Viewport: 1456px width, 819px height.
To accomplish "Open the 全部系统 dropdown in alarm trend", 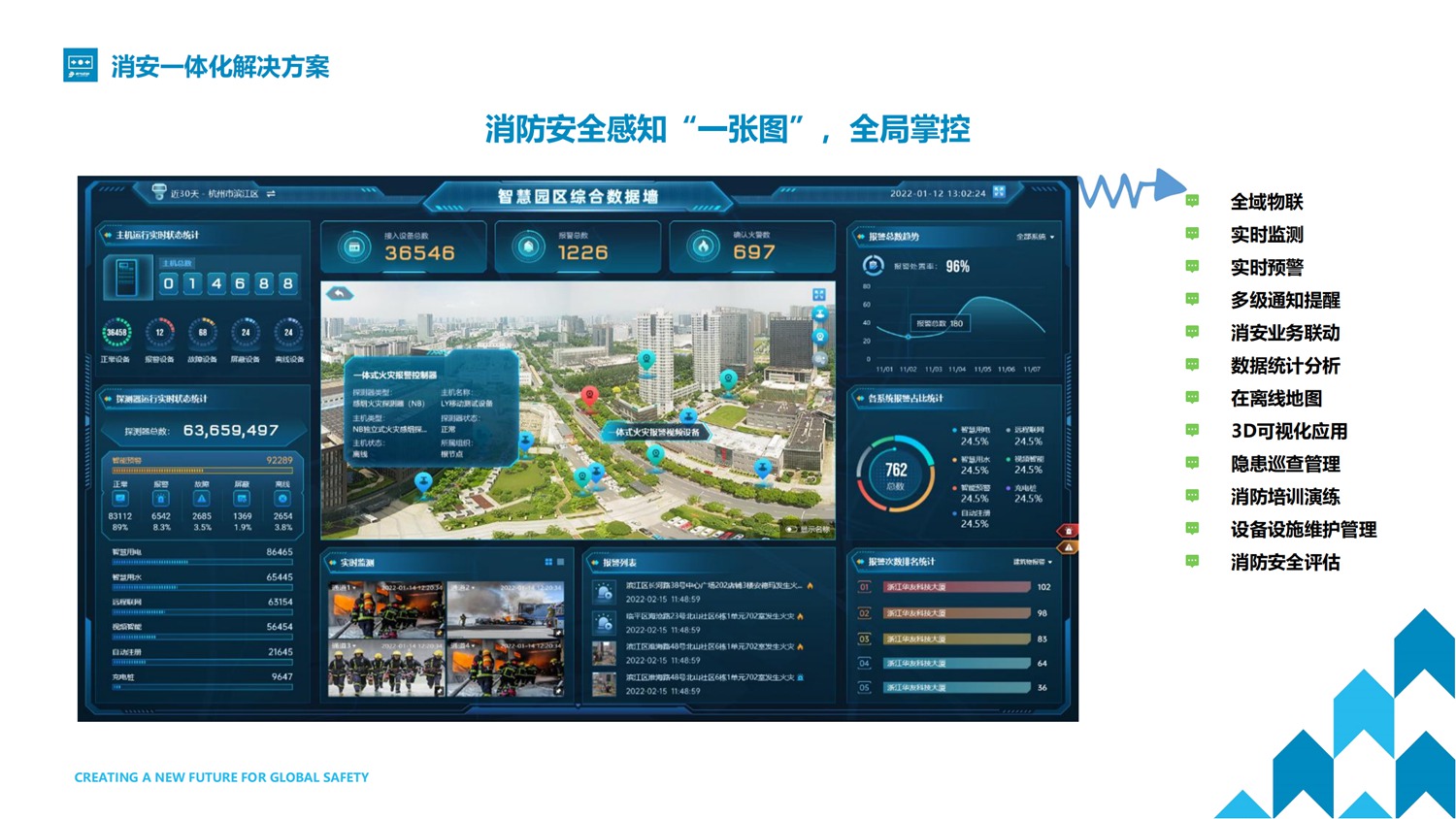I will point(1035,237).
